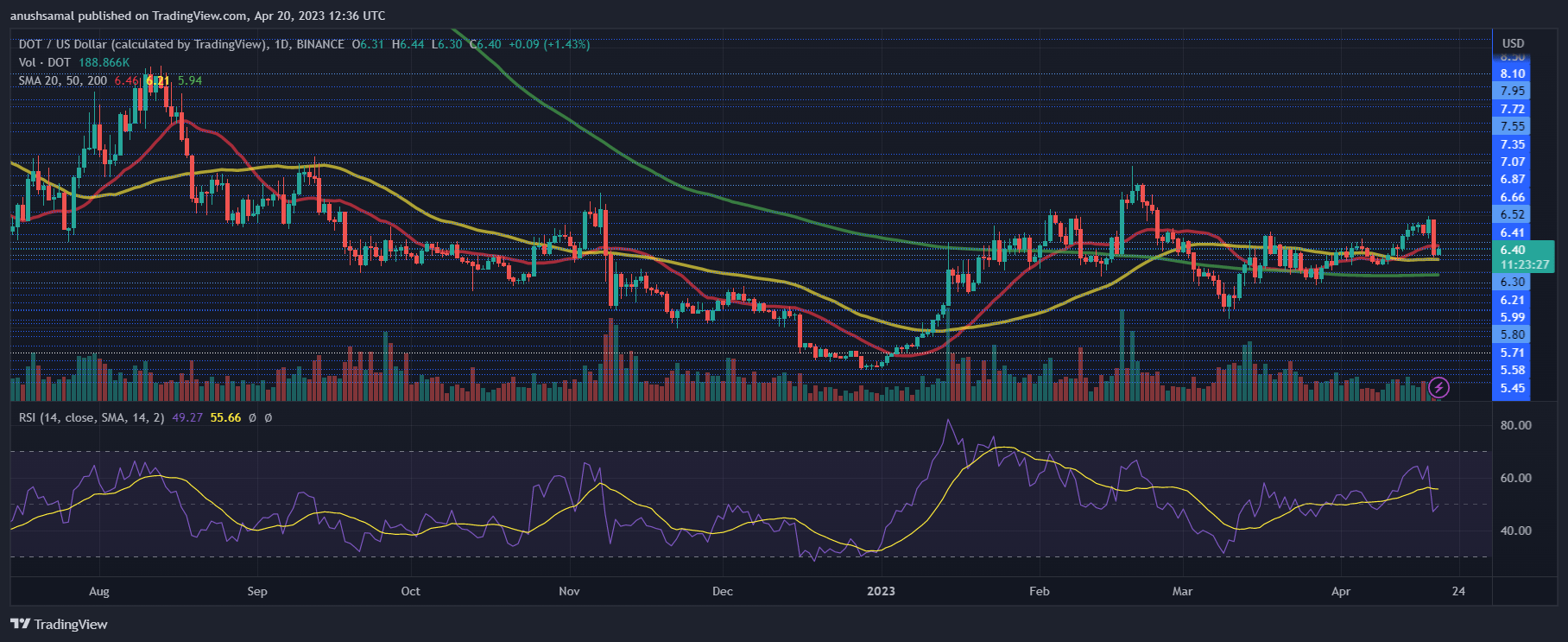Screen dimensions: 1568x642
Task: Click the Aug label on time axis
Action: coord(99,591)
